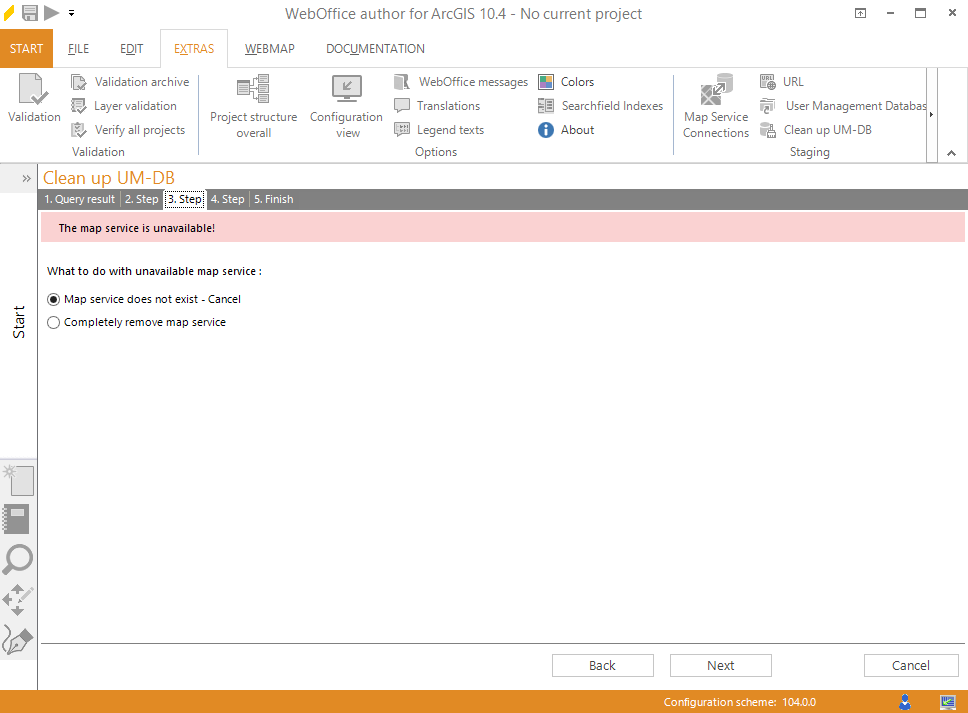Open About information
This screenshot has height=713, width=968.
pyautogui.click(x=566, y=130)
